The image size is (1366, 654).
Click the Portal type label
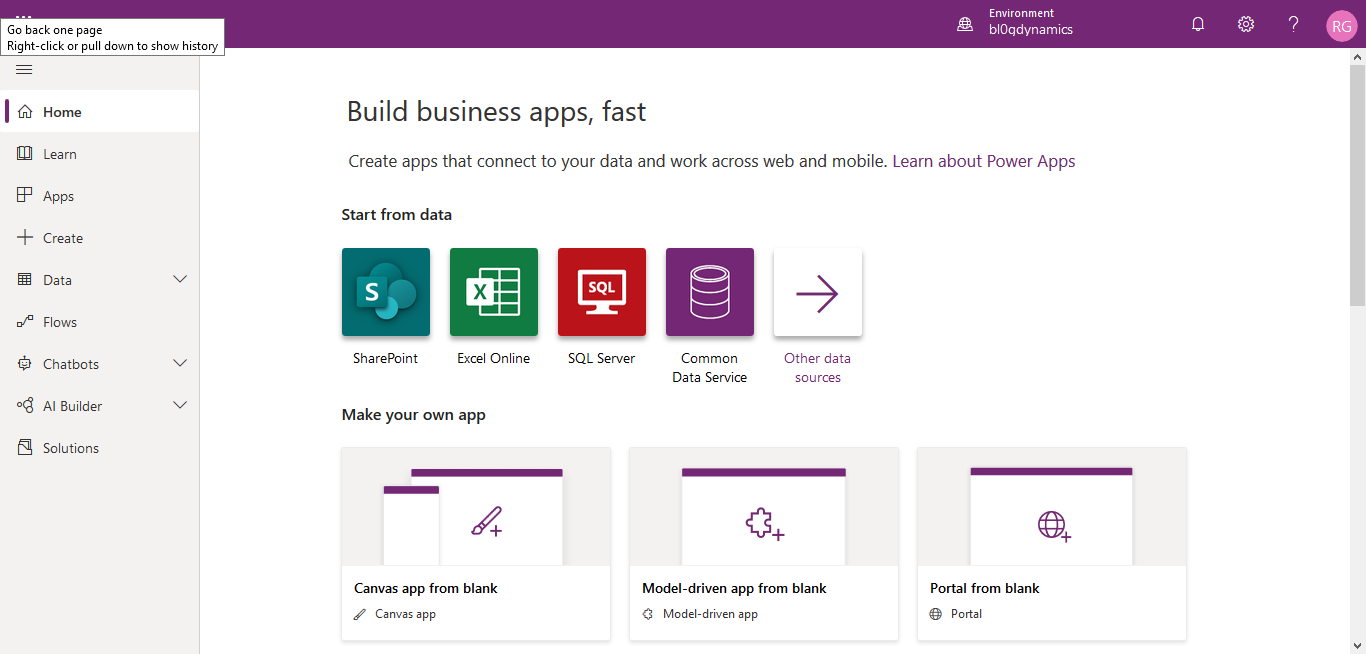point(966,614)
